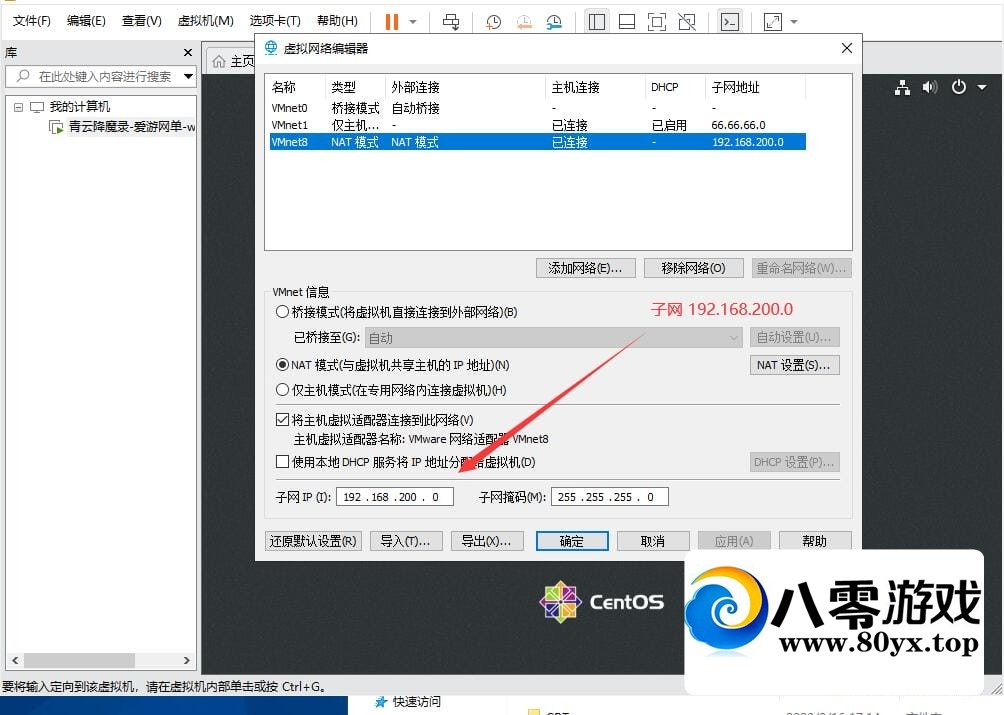The width and height of the screenshot is (1004, 715).
Task: Select 我的计算机 in the library tree
Action: tap(79, 107)
